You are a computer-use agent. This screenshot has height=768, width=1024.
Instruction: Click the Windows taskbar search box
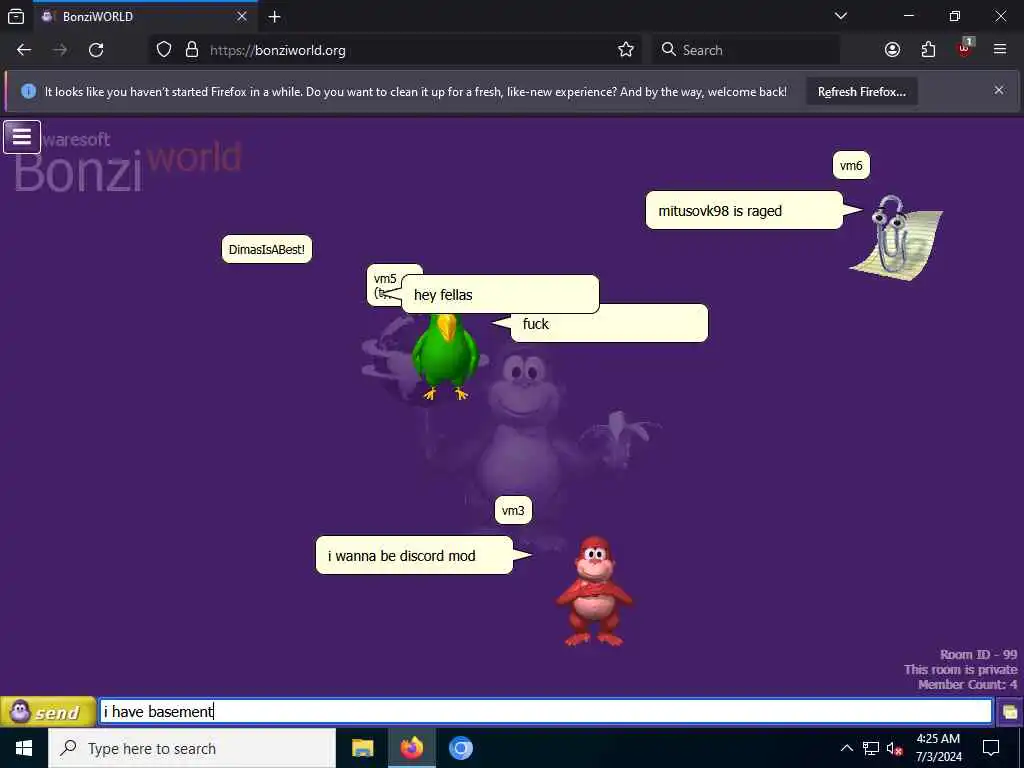click(x=192, y=748)
